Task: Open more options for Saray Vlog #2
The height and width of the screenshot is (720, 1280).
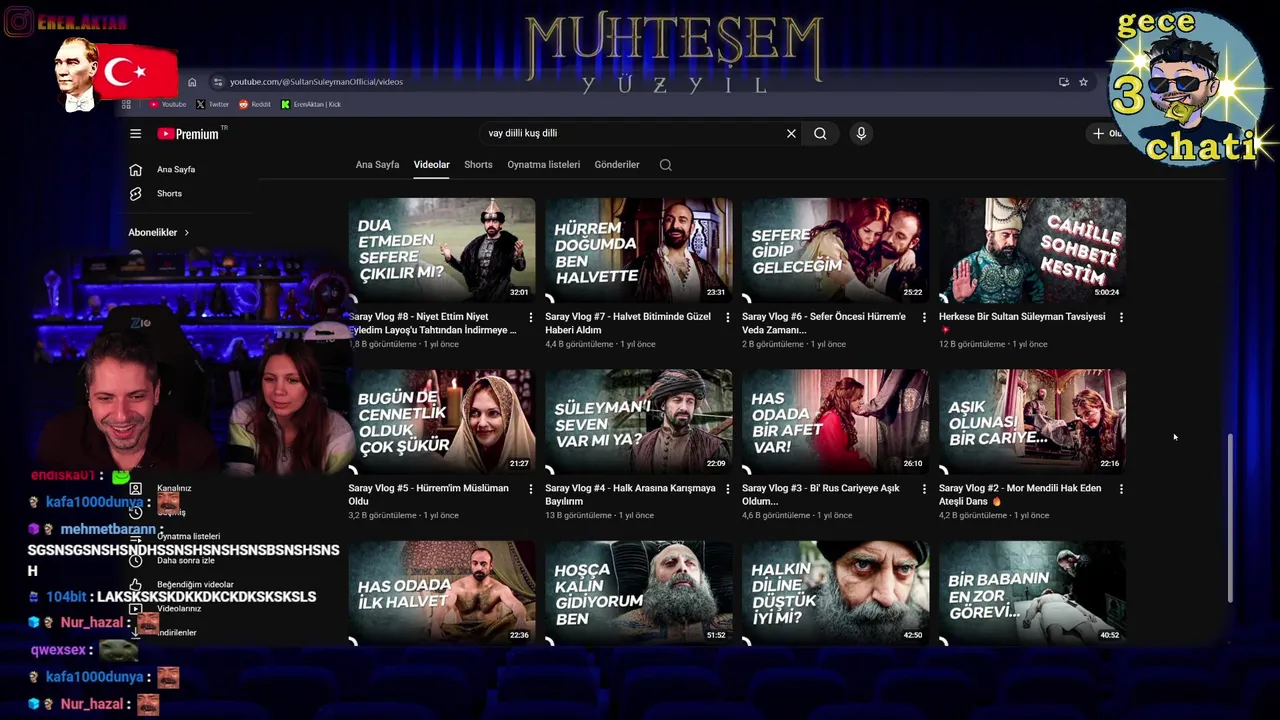Action: point(1121,489)
